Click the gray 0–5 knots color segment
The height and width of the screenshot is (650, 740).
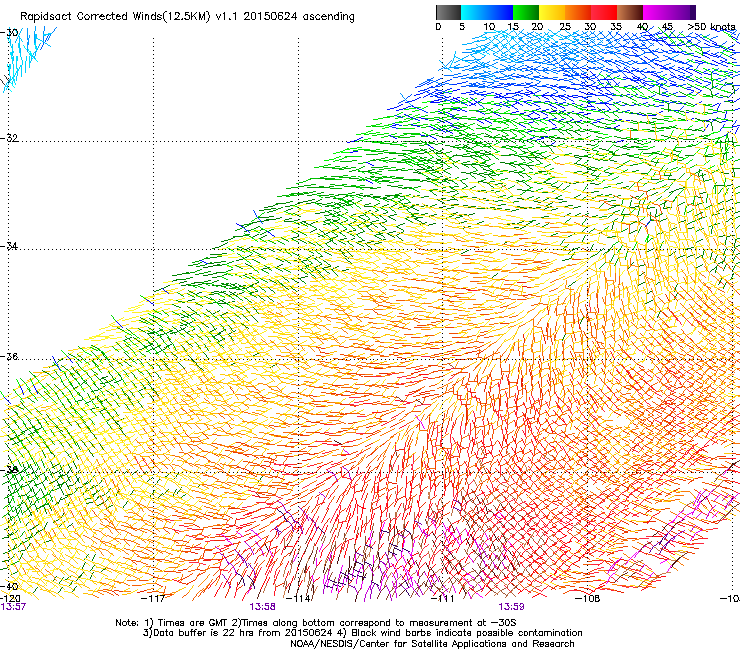[448, 12]
